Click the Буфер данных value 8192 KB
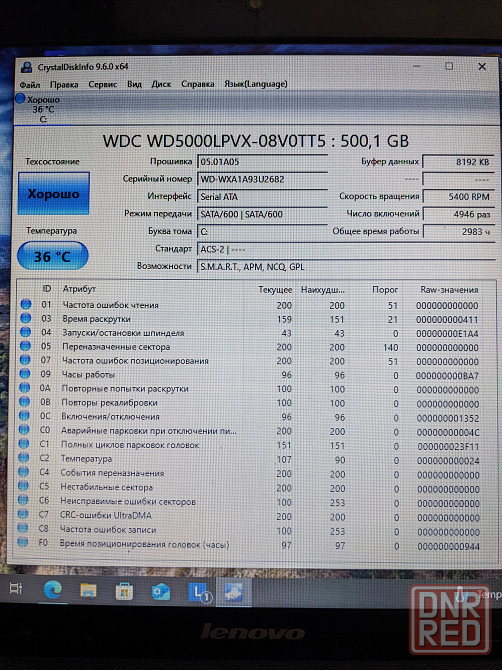 [458, 162]
